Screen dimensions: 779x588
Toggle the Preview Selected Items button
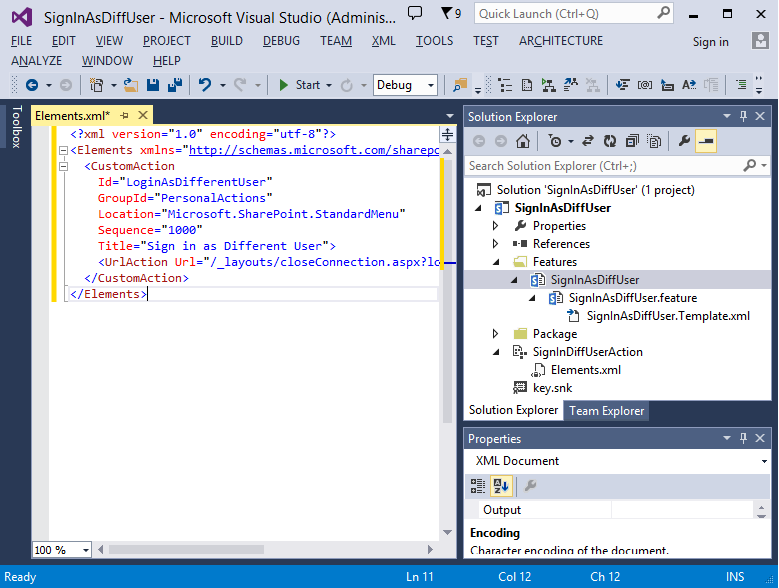pos(706,142)
